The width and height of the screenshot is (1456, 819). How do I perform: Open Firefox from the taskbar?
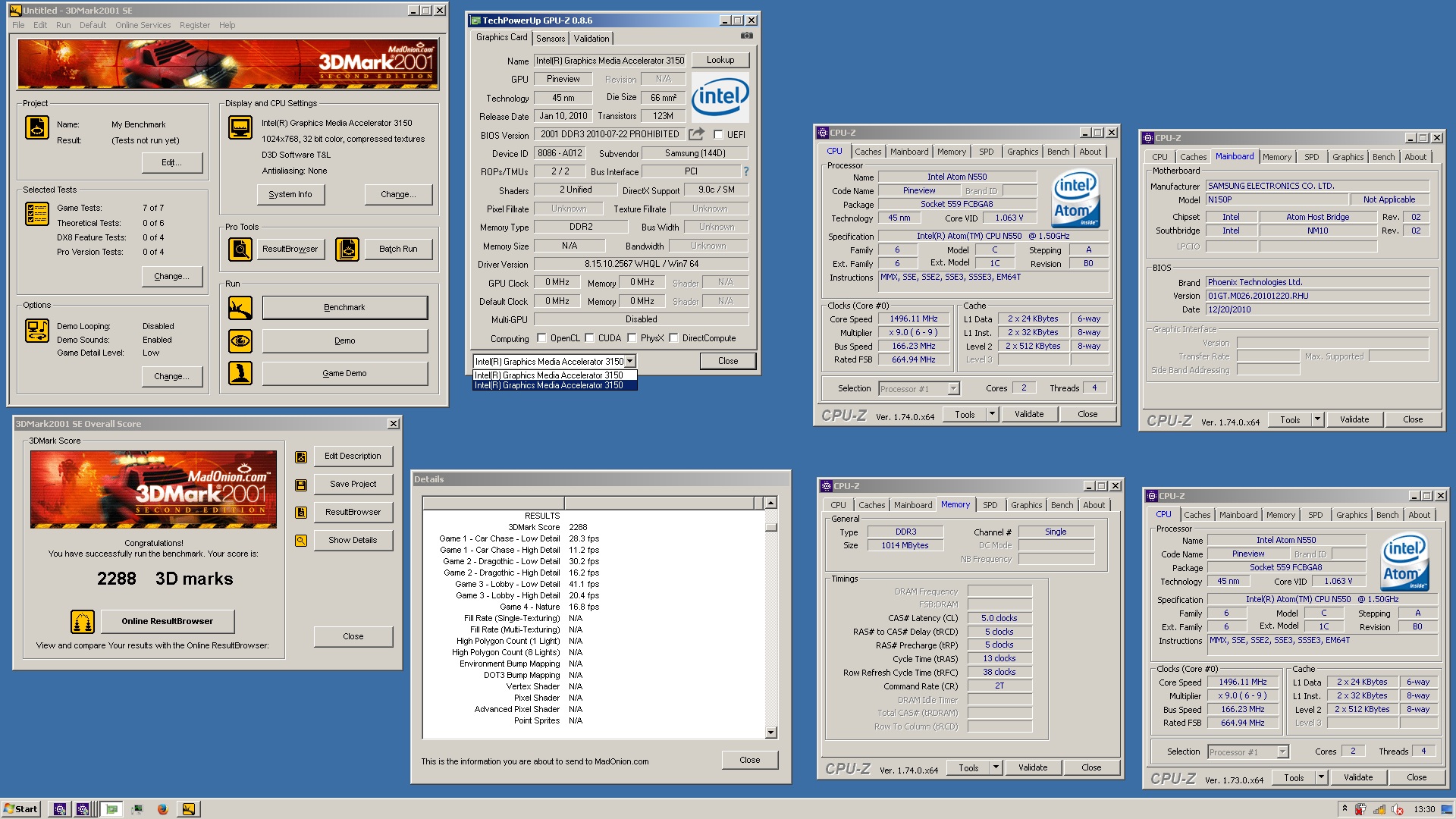click(162, 809)
